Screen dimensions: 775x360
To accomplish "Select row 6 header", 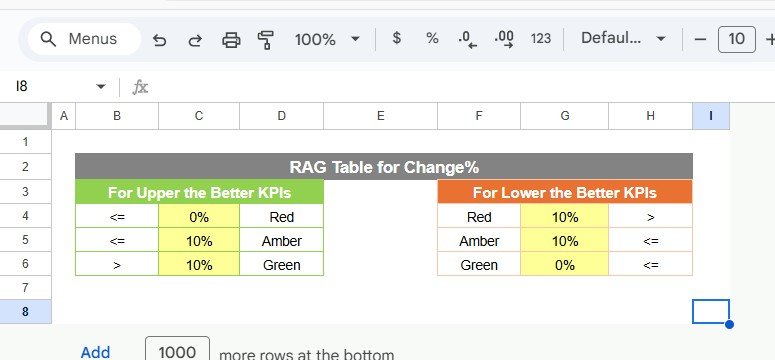I will pos(25,264).
